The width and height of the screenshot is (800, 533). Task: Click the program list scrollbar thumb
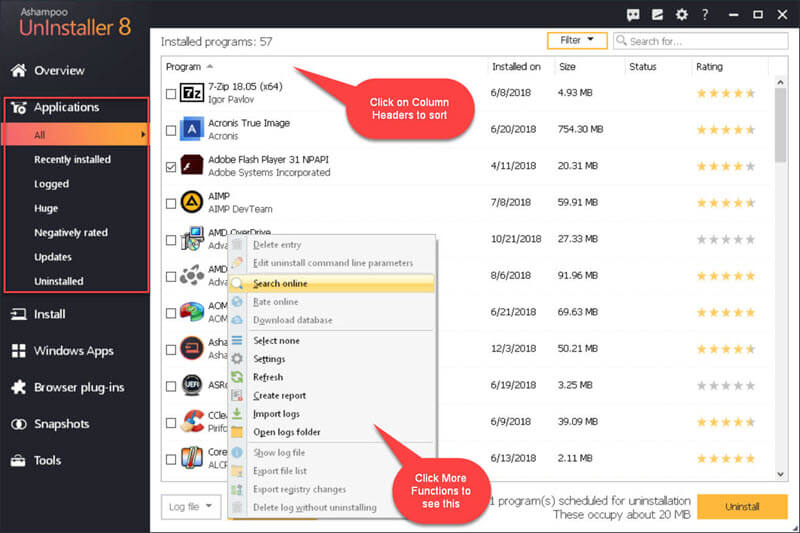click(780, 125)
